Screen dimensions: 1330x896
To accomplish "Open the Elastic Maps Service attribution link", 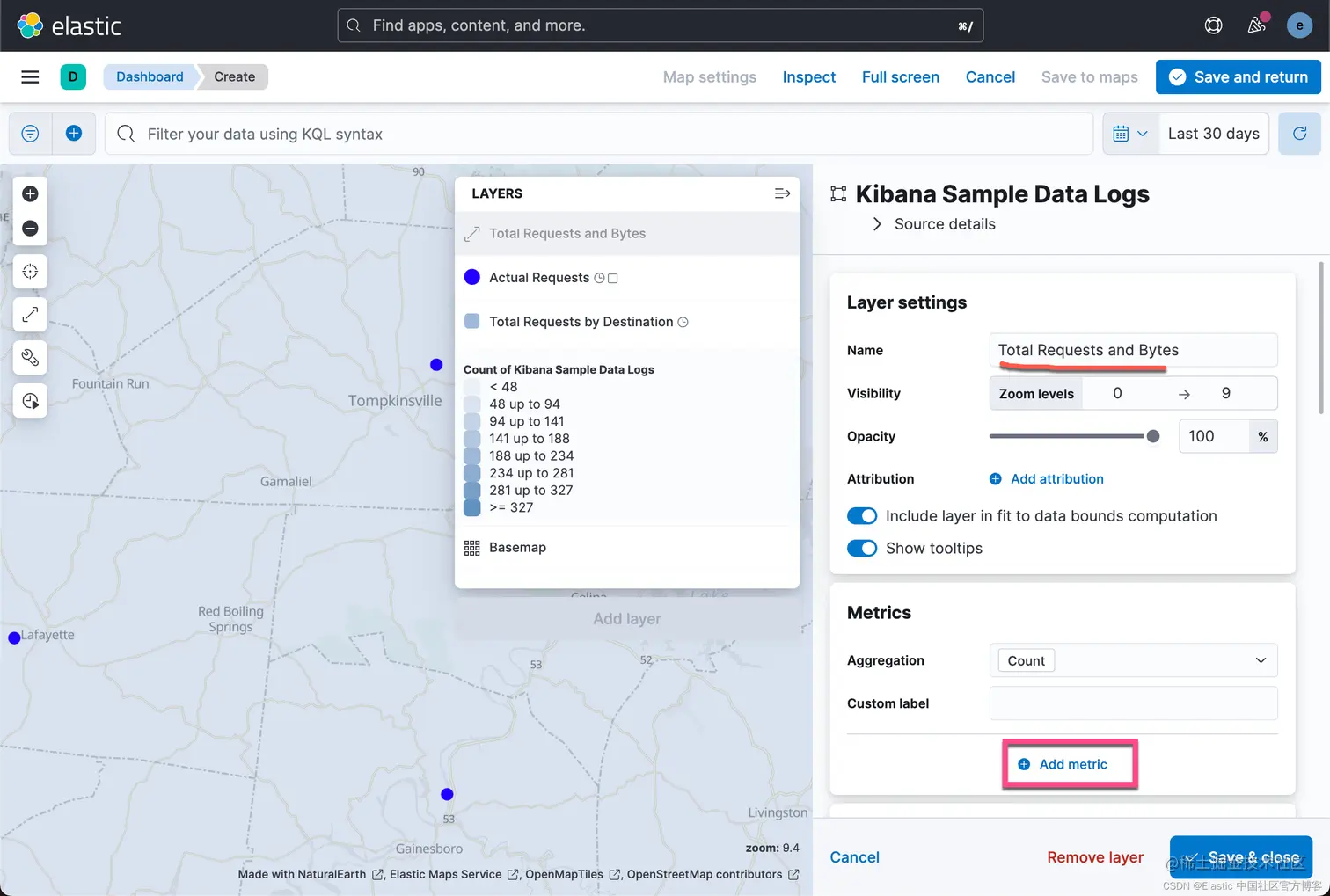I will pyautogui.click(x=452, y=875).
